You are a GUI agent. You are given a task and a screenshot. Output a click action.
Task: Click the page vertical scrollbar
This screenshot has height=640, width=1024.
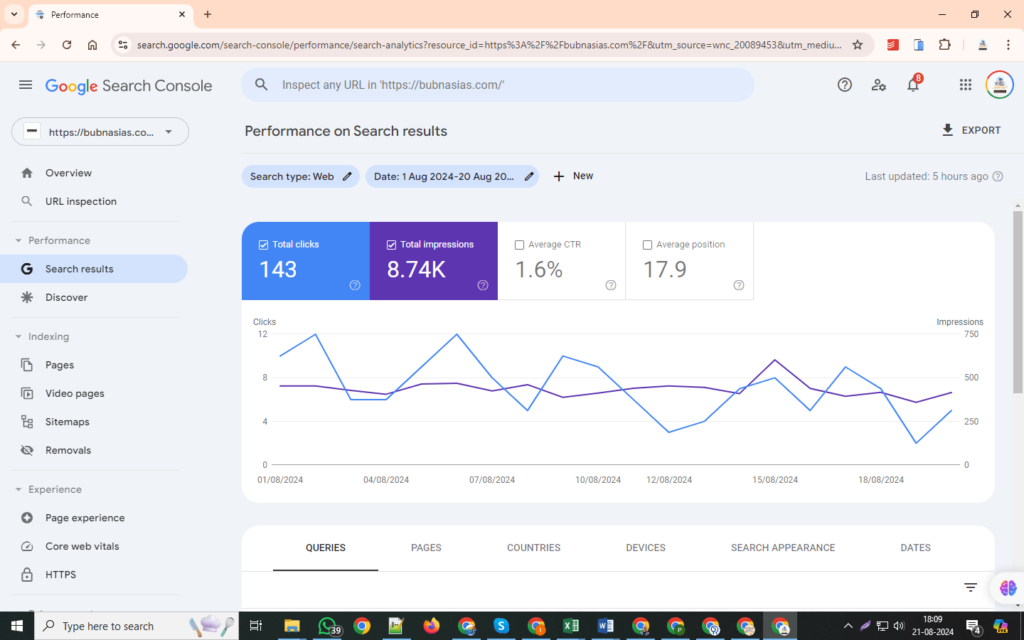[x=1018, y=300]
